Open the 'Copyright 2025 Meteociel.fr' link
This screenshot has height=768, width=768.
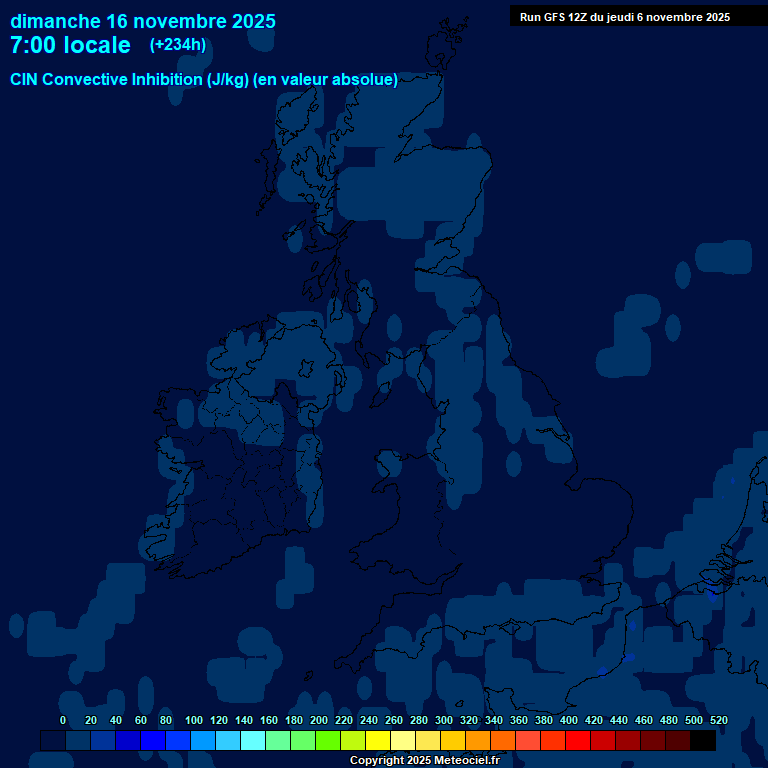pyautogui.click(x=424, y=760)
